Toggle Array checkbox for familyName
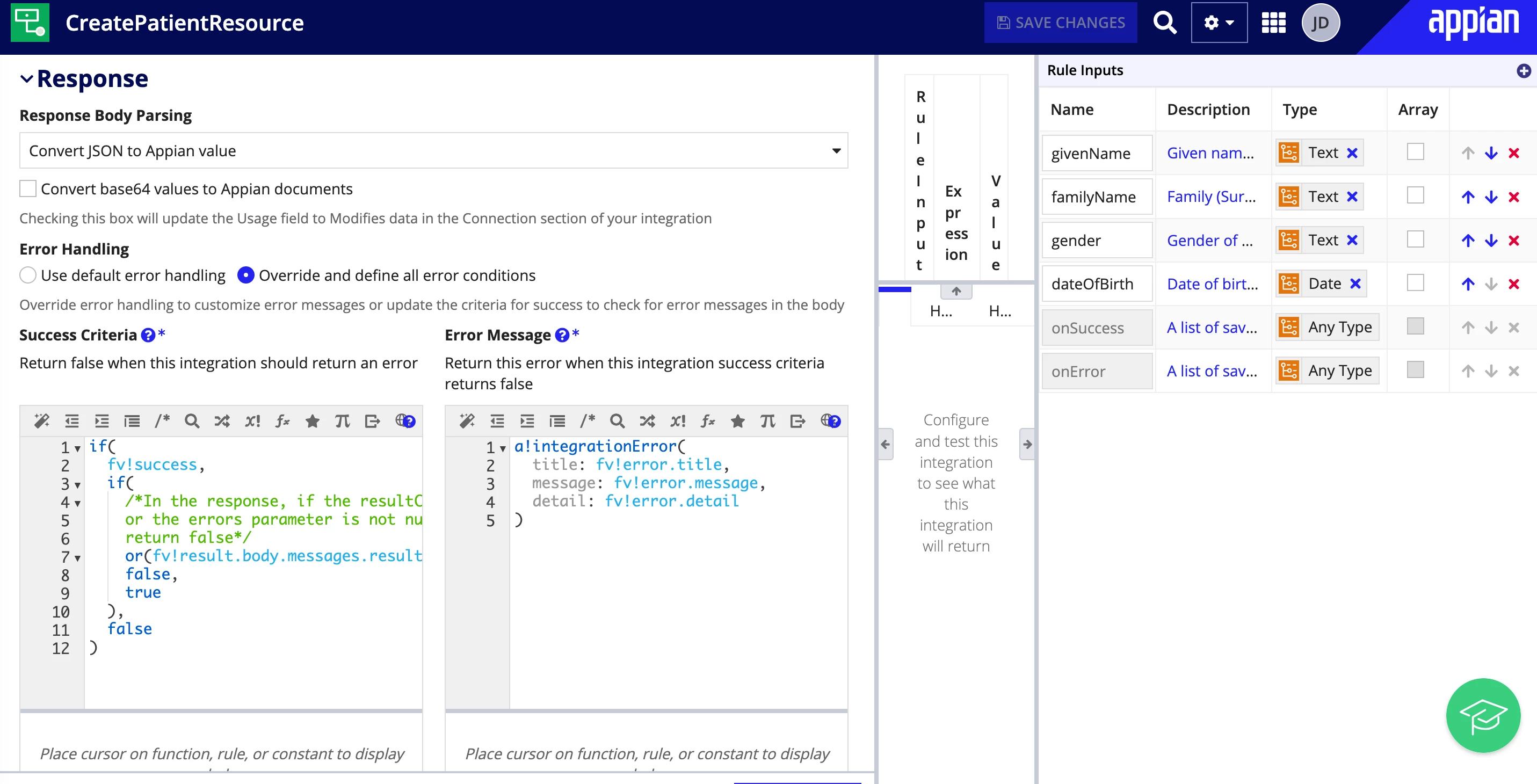 click(x=1415, y=195)
